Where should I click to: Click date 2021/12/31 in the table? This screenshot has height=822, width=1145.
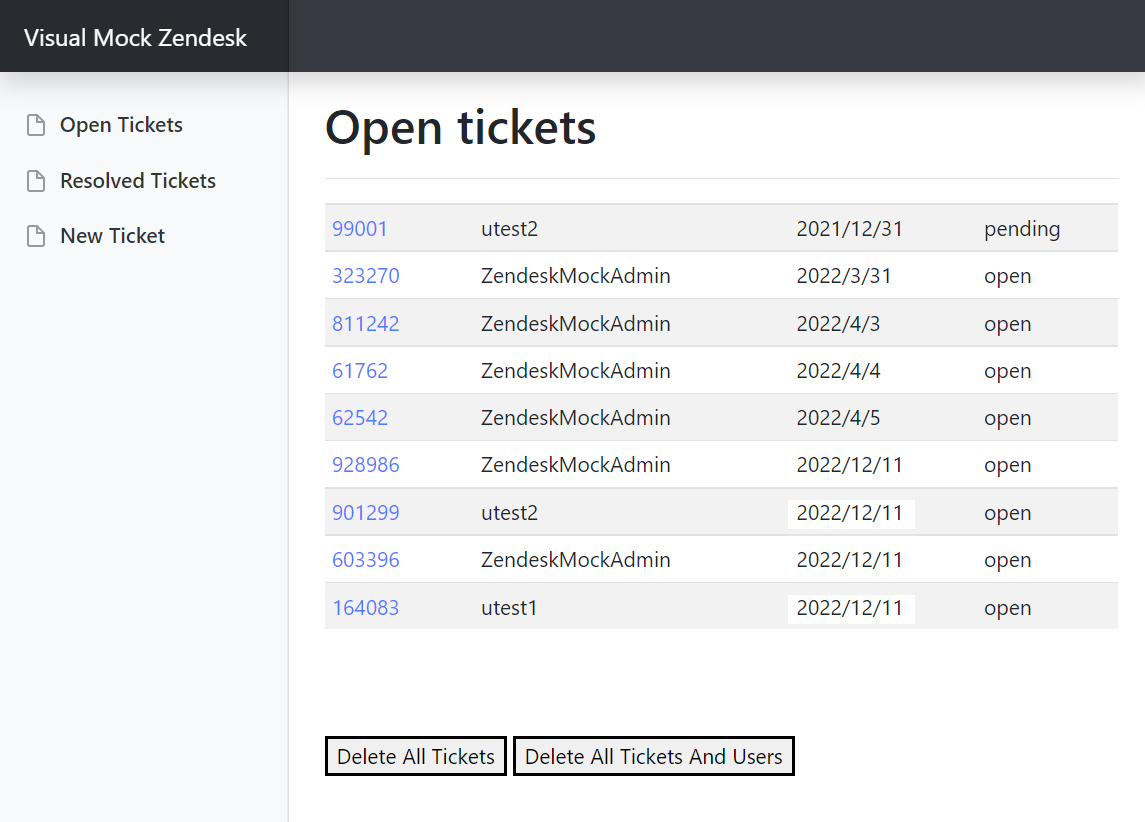[849, 228]
